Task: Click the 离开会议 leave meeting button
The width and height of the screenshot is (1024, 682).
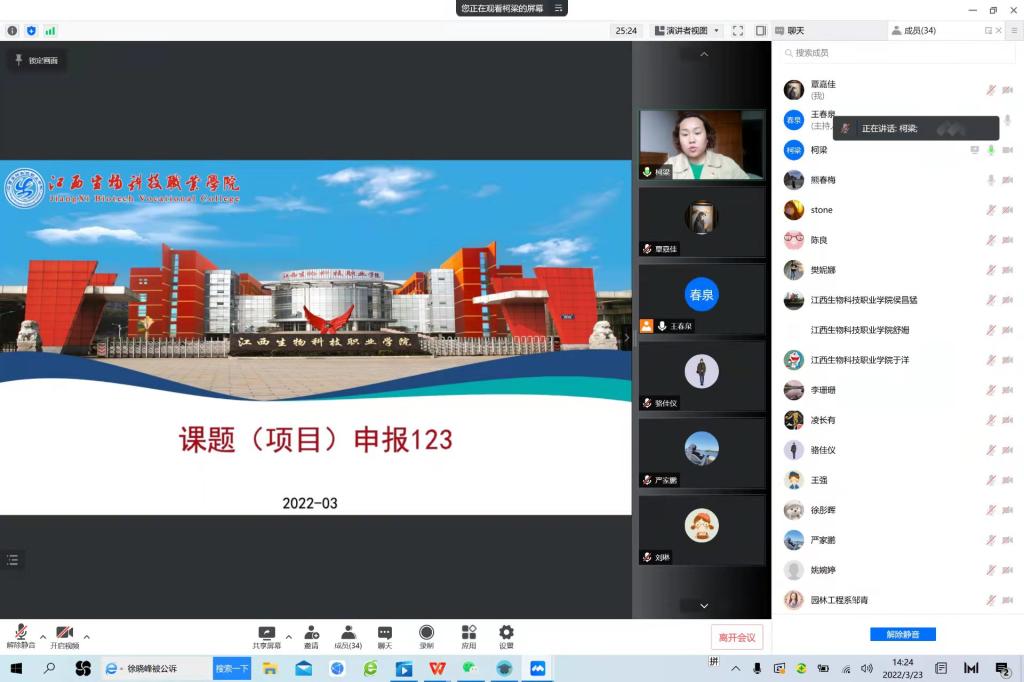Action: coord(738,637)
